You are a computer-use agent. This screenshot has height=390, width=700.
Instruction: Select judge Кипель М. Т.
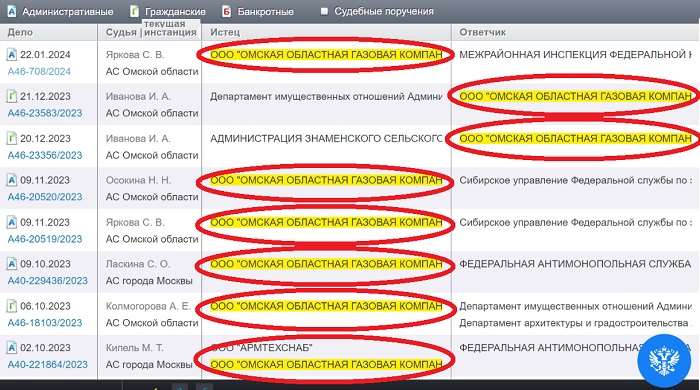click(x=134, y=348)
